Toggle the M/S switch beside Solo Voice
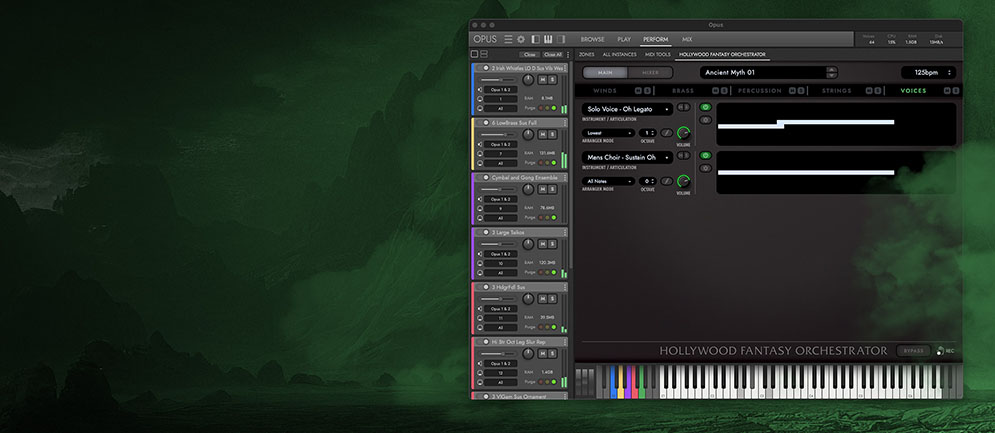 (x=683, y=108)
